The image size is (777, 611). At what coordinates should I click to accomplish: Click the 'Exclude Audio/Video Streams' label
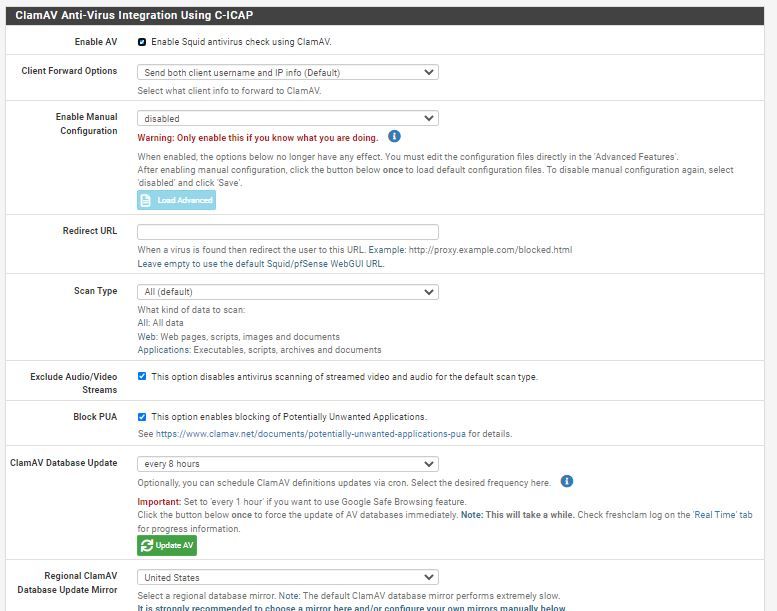(x=73, y=383)
